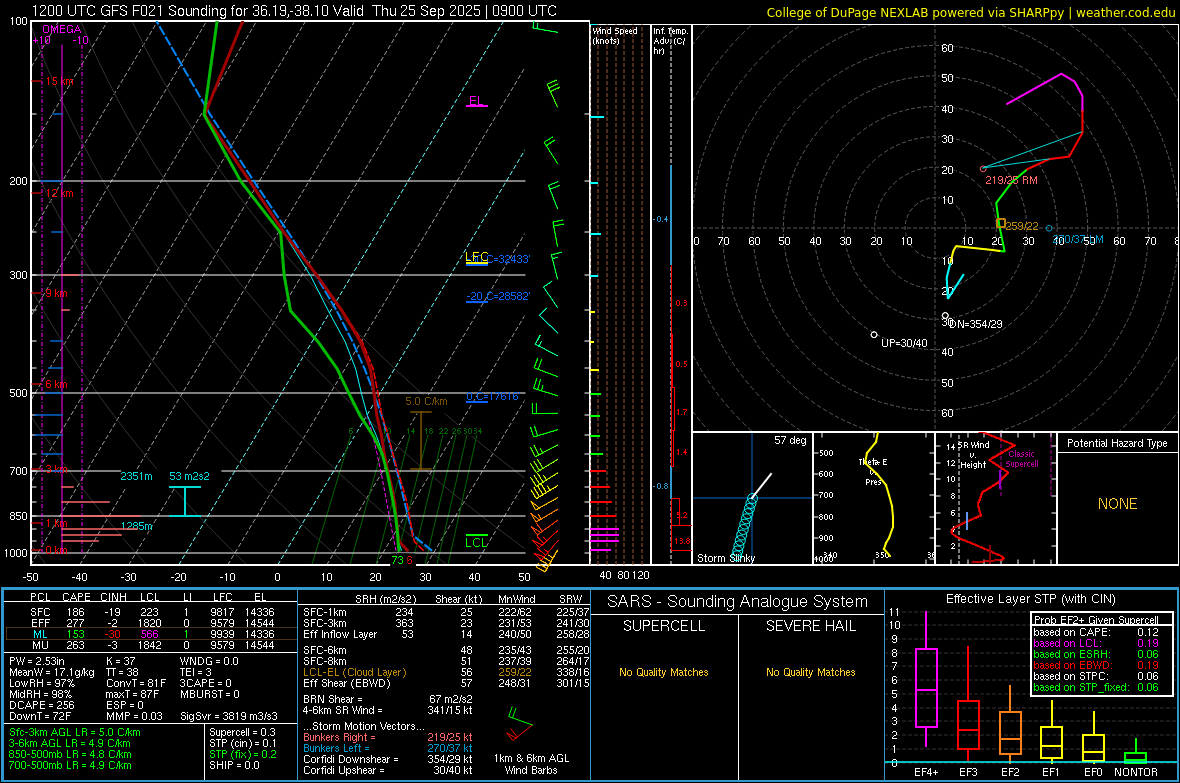This screenshot has height=783, width=1180.
Task: Click the '57 deg' slinky tilt value
Action: click(x=789, y=440)
